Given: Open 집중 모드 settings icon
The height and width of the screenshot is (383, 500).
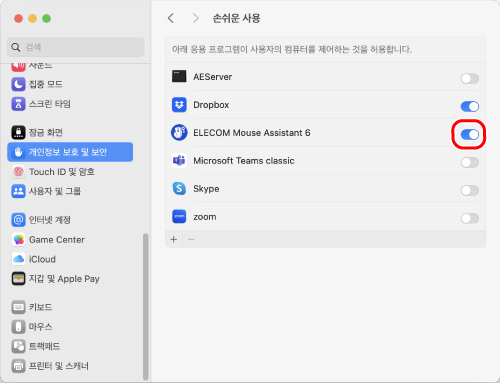Looking at the screenshot, I should coord(18,84).
